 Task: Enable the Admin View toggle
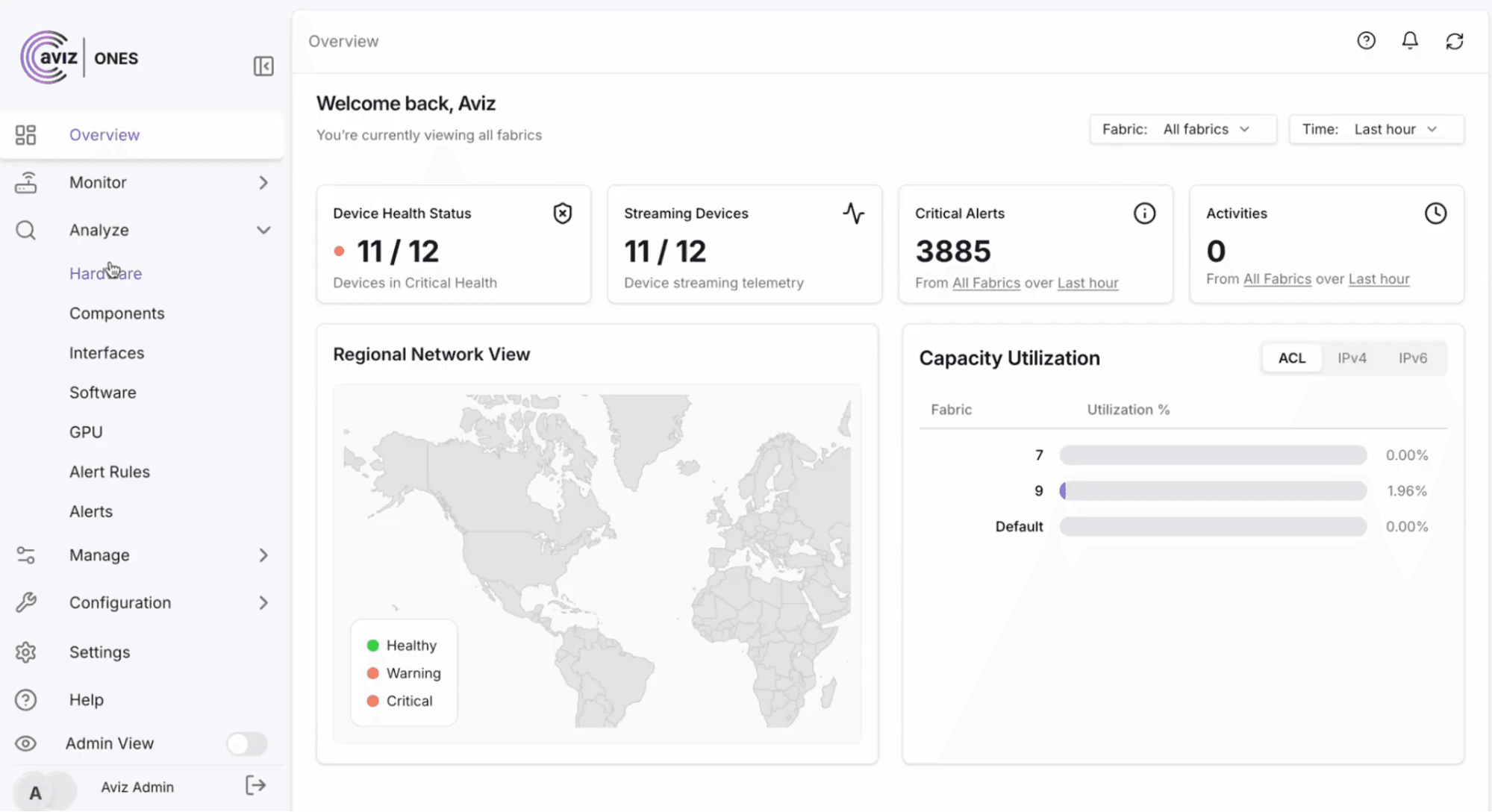(246, 743)
